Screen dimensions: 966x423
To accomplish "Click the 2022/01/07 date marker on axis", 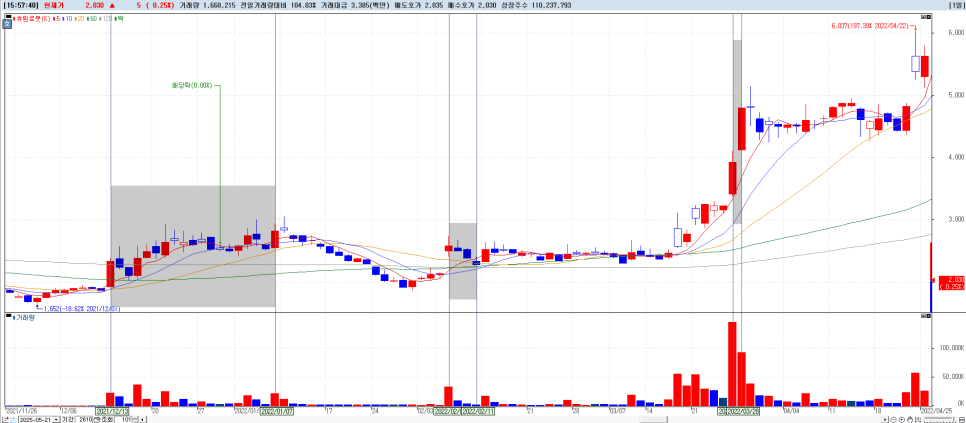I will (x=275, y=411).
